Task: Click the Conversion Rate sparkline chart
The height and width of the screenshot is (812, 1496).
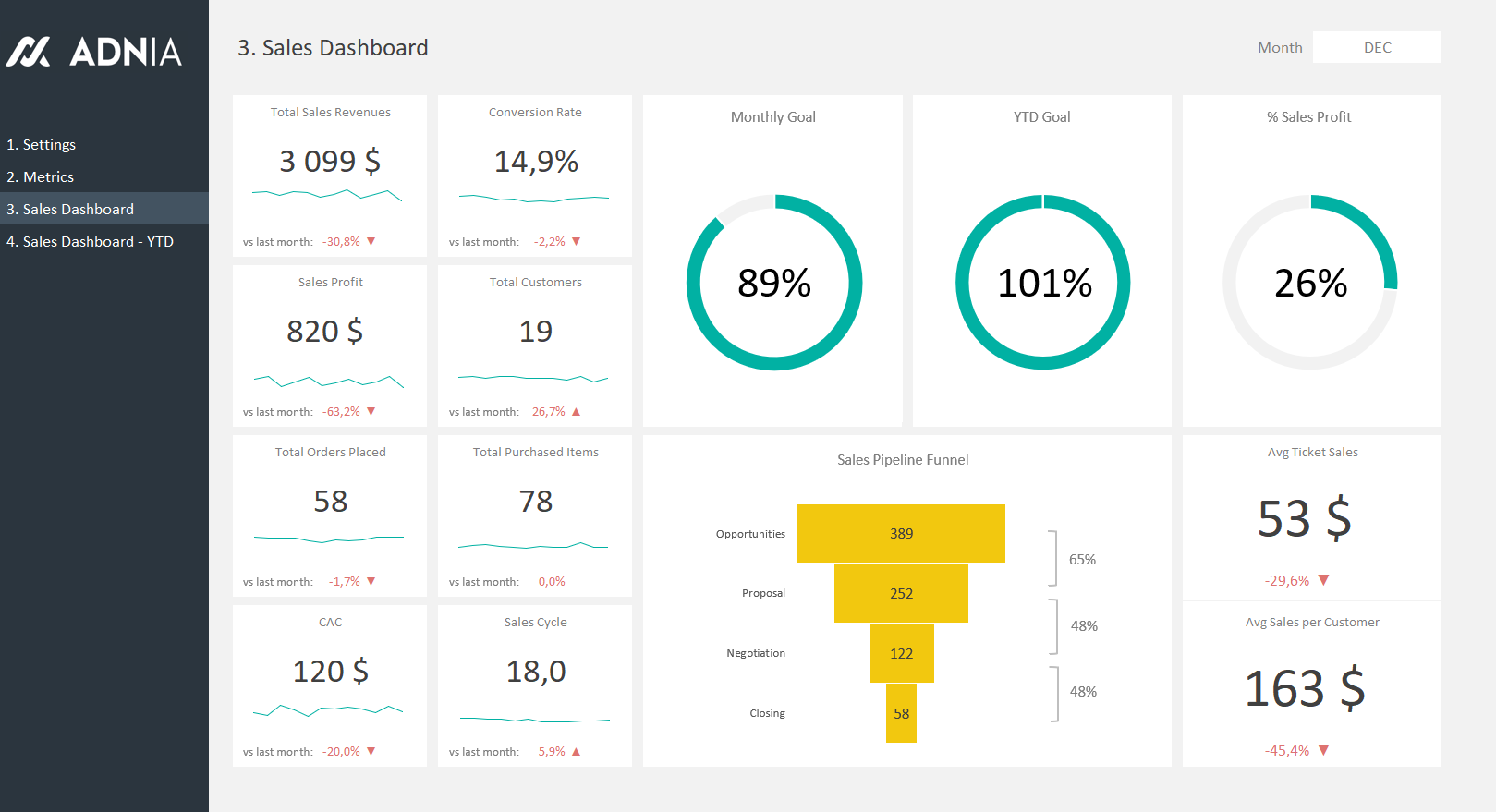Action: tap(534, 198)
